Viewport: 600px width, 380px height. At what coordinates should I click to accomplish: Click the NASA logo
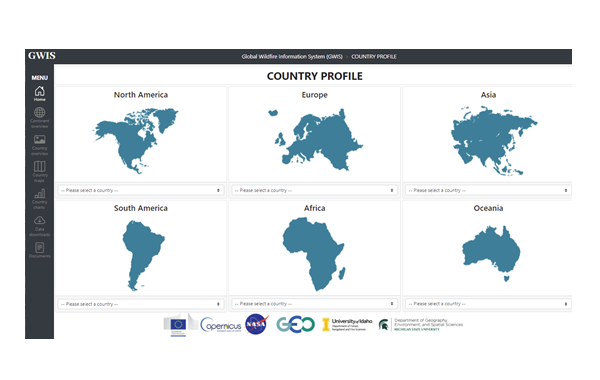[257, 324]
